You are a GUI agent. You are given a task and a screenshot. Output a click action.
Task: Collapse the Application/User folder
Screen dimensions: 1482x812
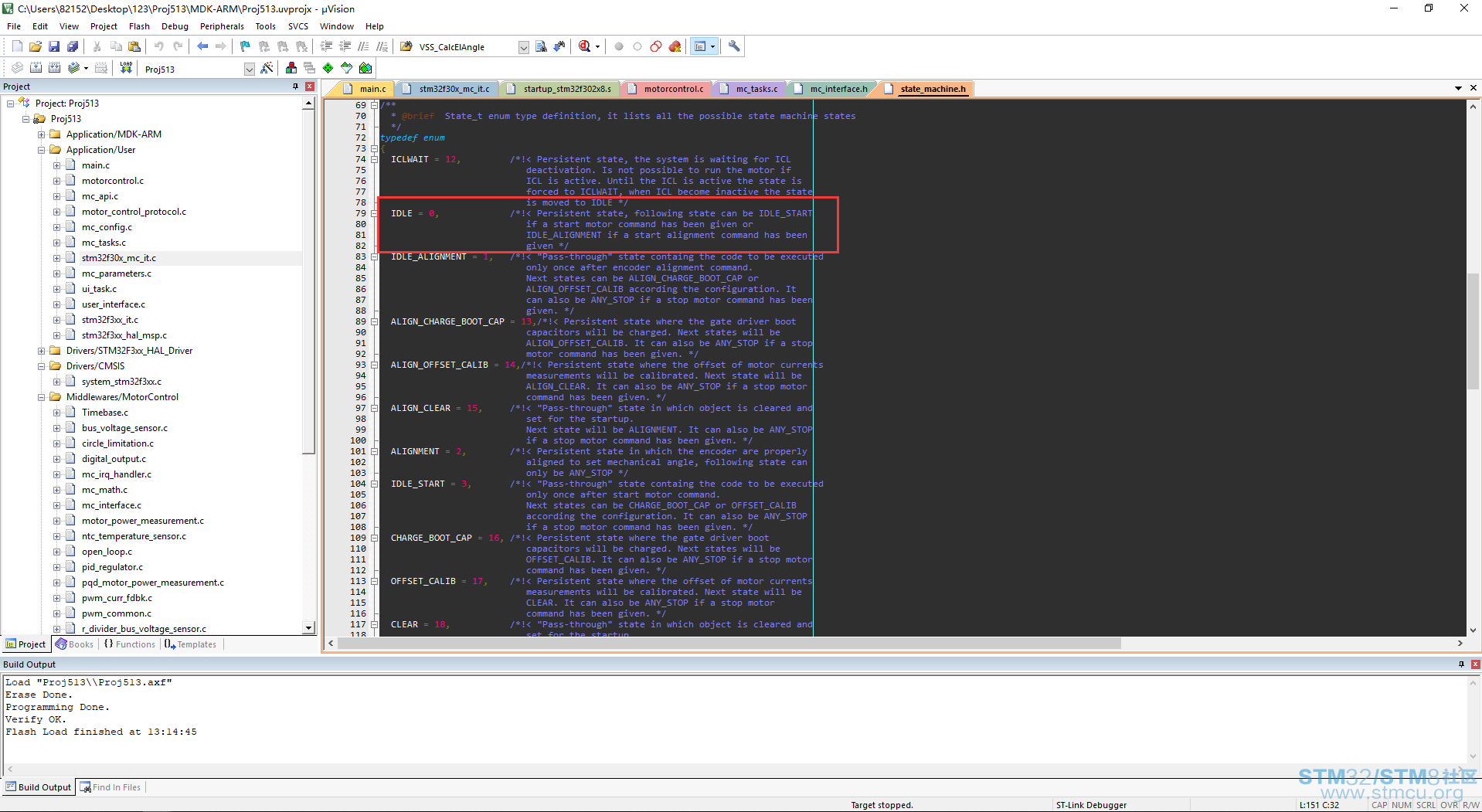tap(42, 150)
